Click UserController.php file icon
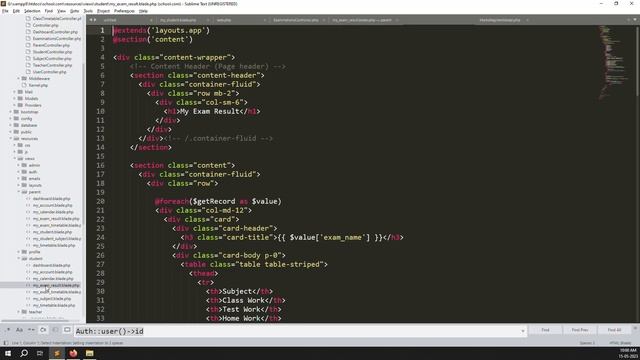The image size is (640, 360). pos(29,72)
